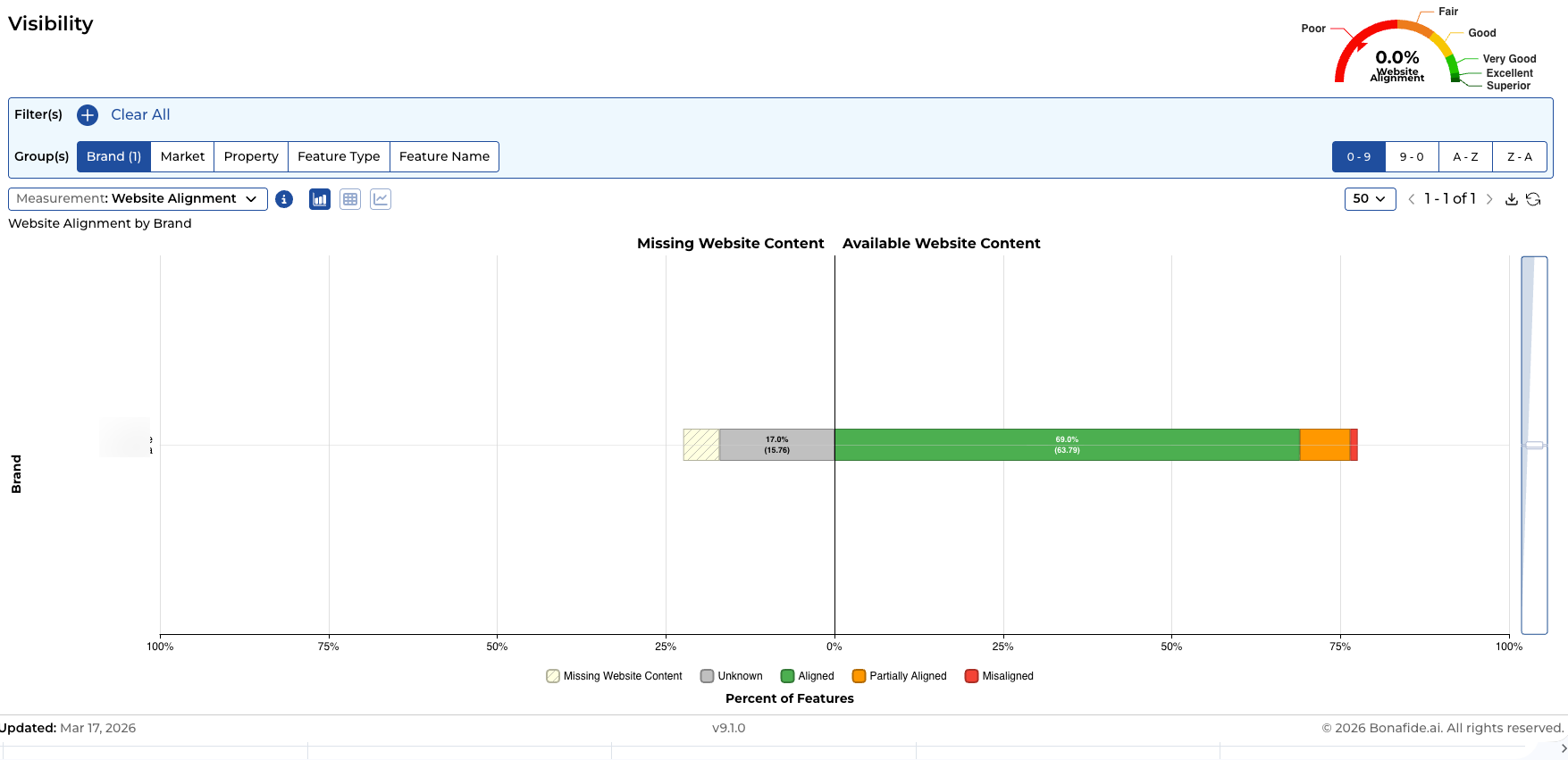Click the green Aligned bar segment
The image size is (1568, 760).
coord(1067,445)
